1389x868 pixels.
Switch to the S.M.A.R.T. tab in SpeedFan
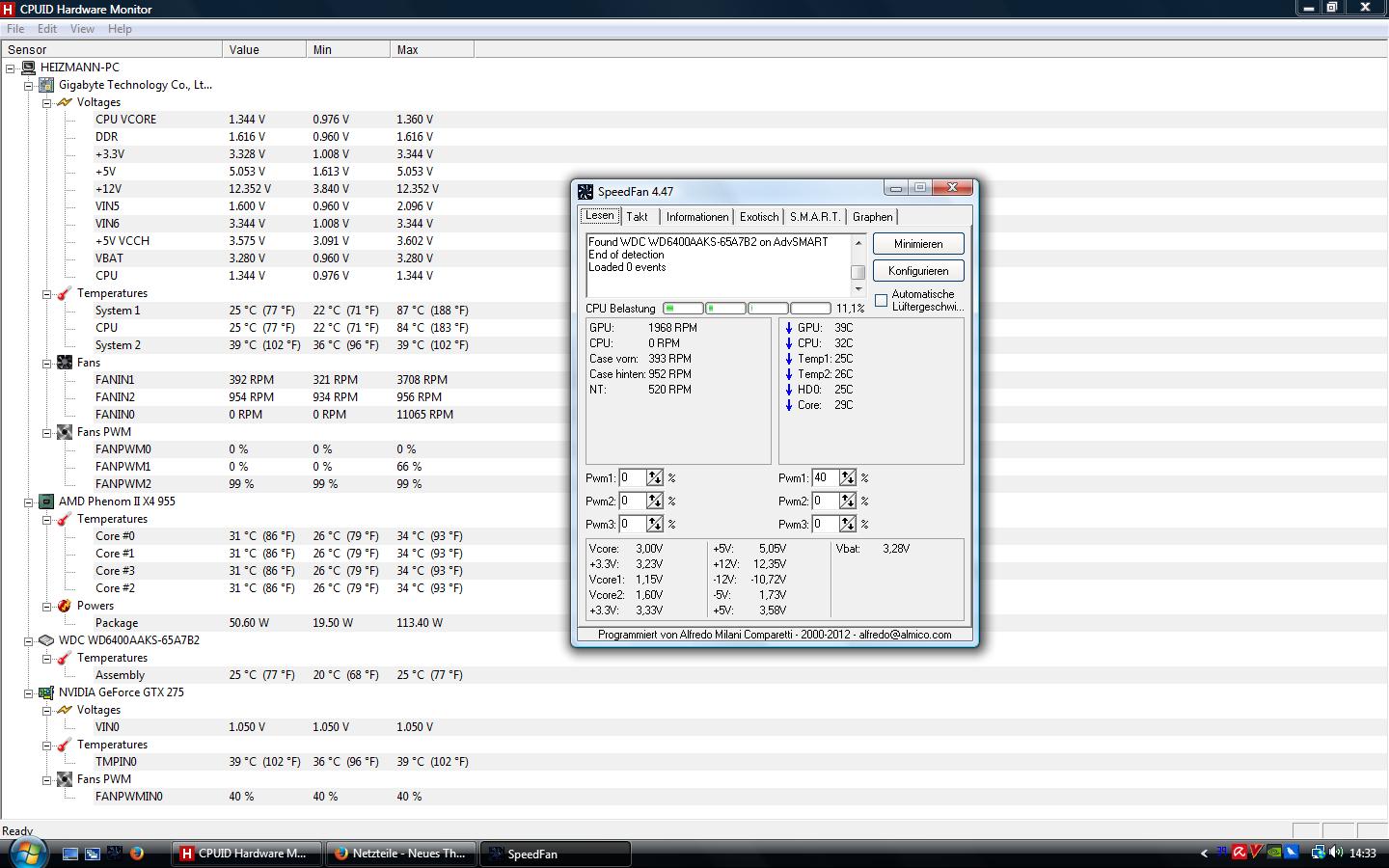tap(815, 217)
